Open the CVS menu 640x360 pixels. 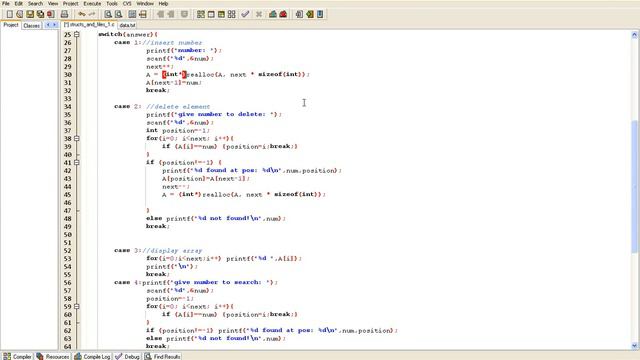pos(127,3)
